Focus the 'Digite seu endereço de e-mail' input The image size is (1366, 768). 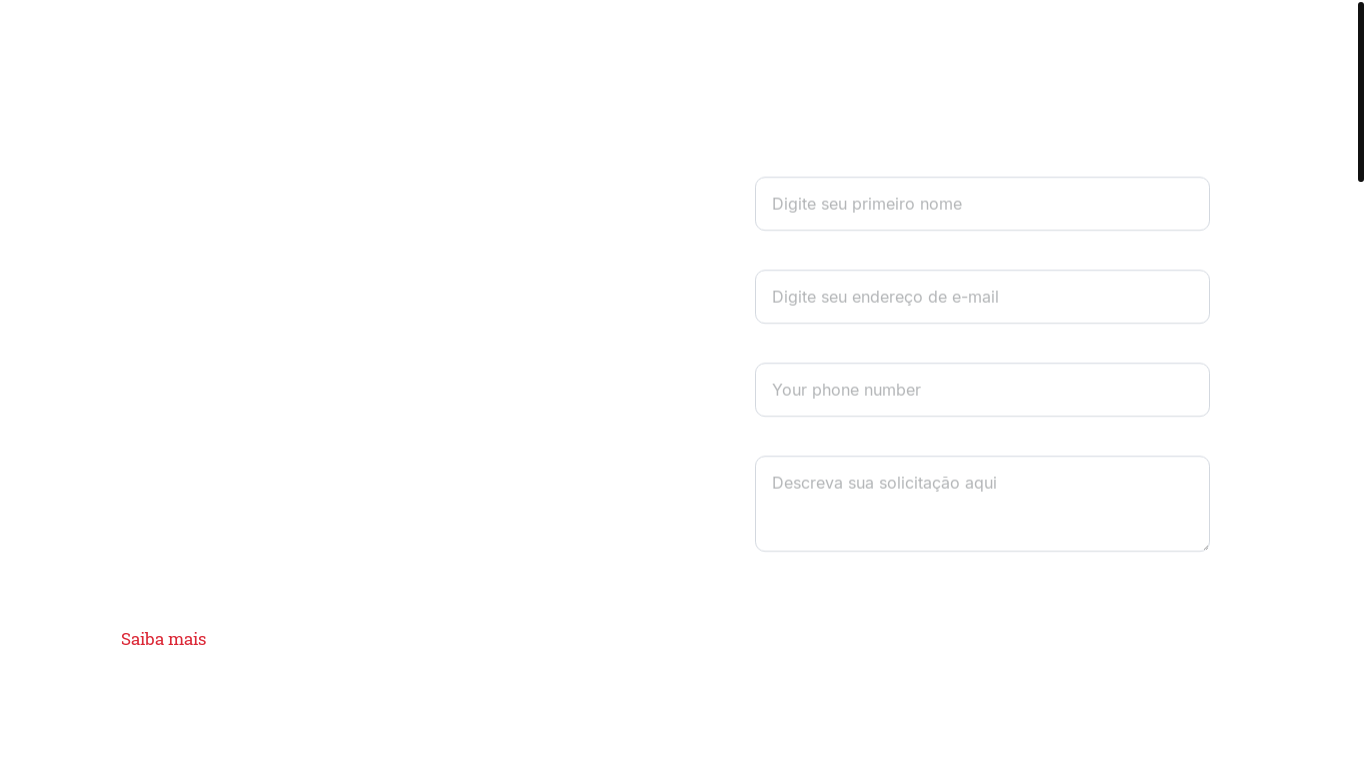tap(981, 297)
